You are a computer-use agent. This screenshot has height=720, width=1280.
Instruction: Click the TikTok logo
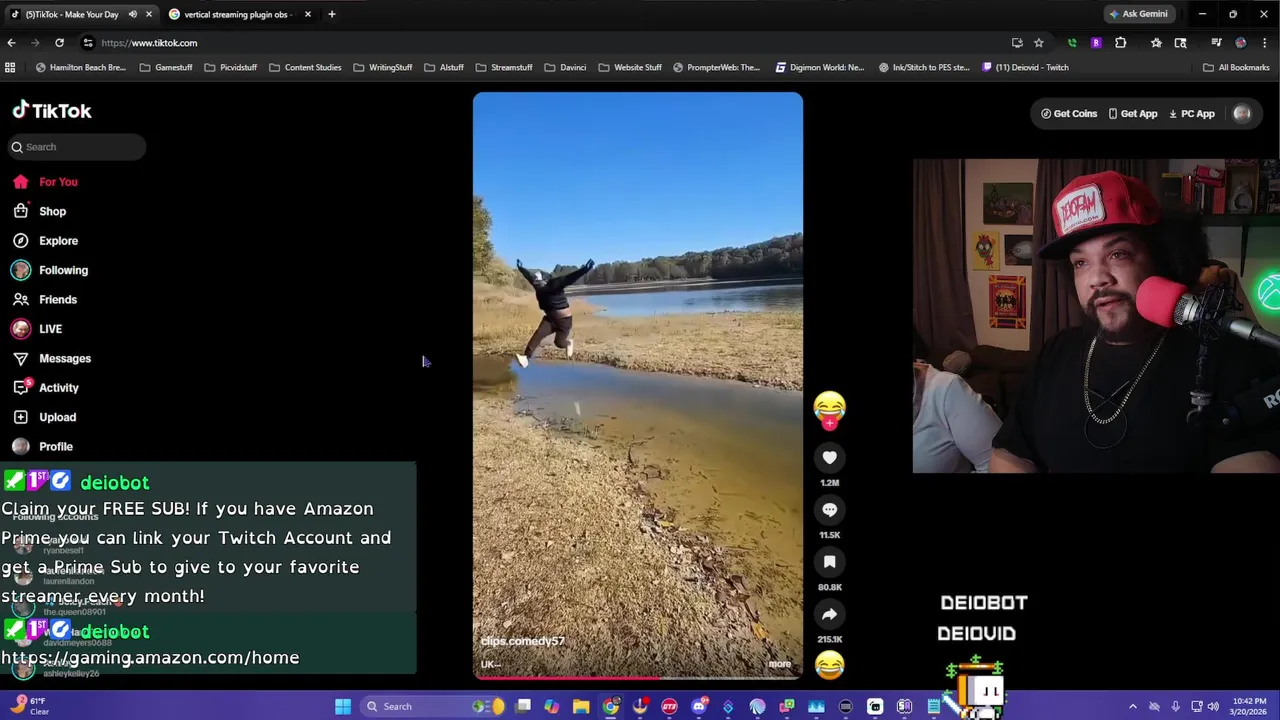pos(52,111)
